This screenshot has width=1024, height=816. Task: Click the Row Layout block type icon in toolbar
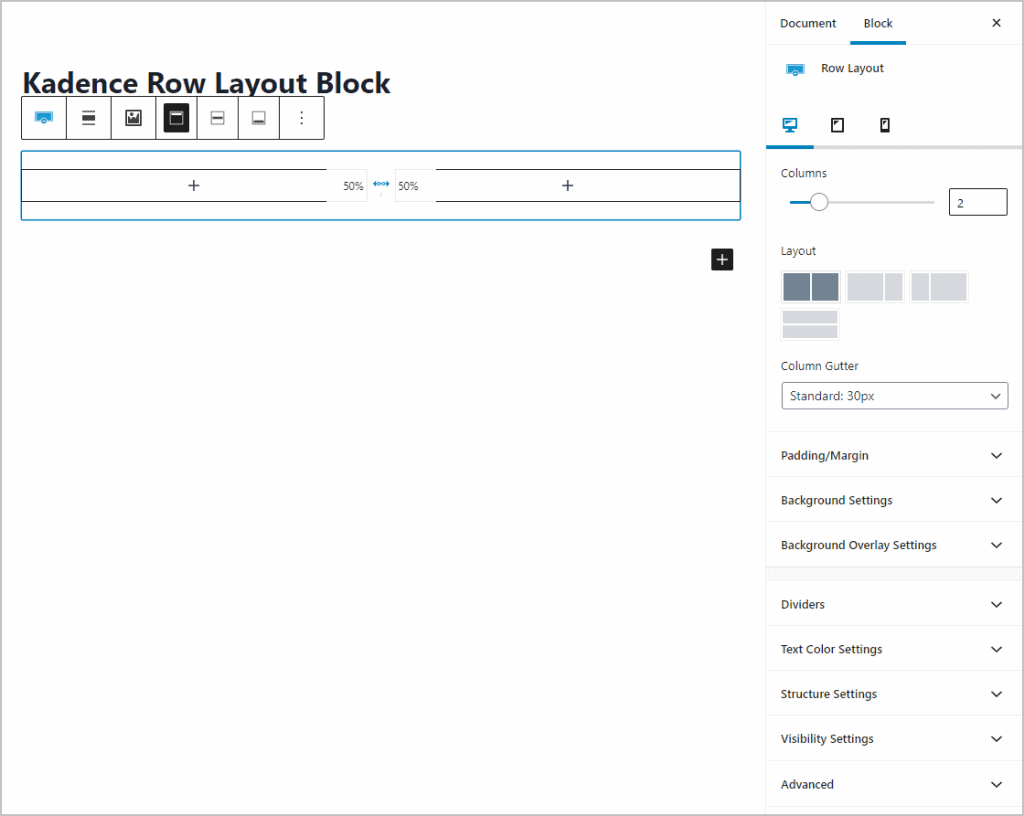pos(43,118)
